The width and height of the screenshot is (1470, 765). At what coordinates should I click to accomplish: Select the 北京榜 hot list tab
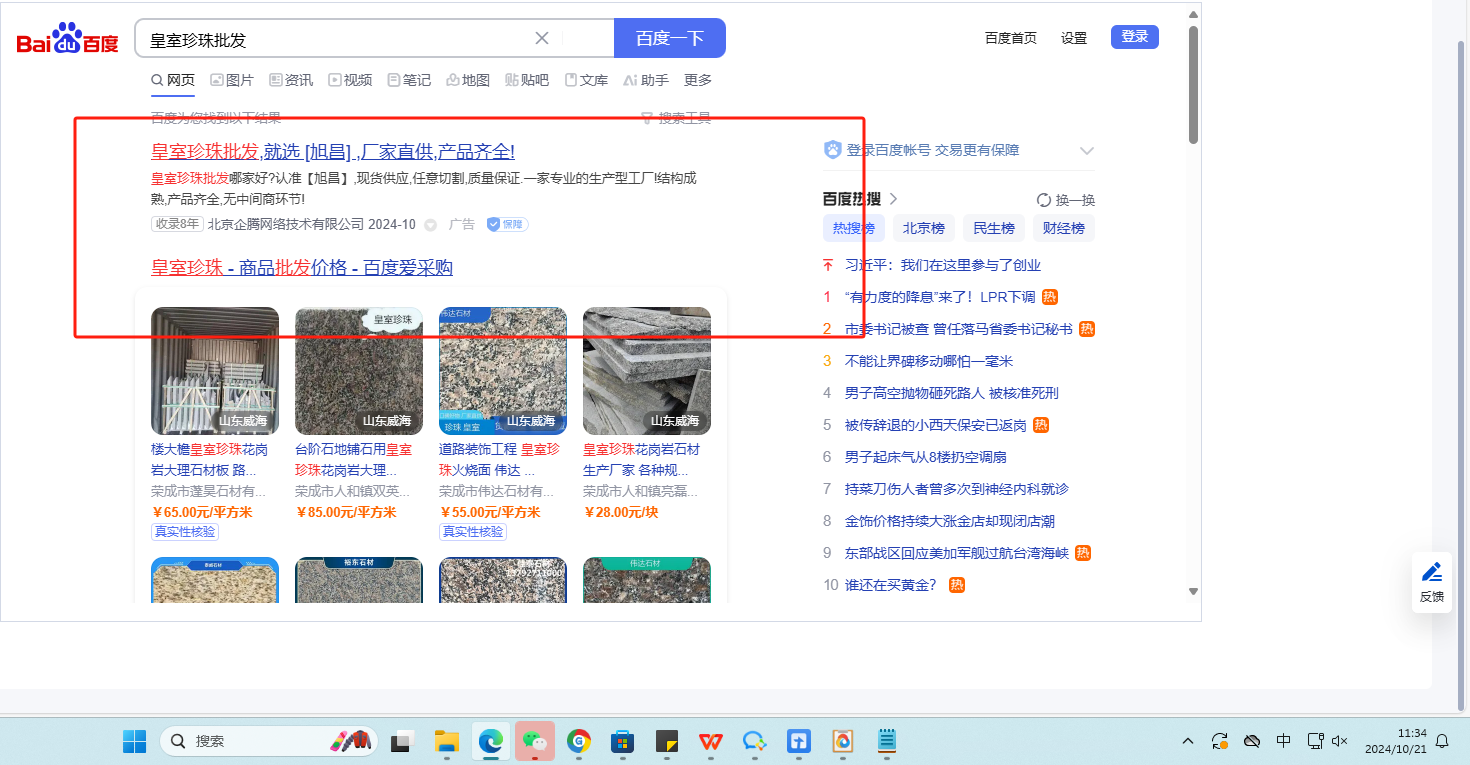click(923, 228)
